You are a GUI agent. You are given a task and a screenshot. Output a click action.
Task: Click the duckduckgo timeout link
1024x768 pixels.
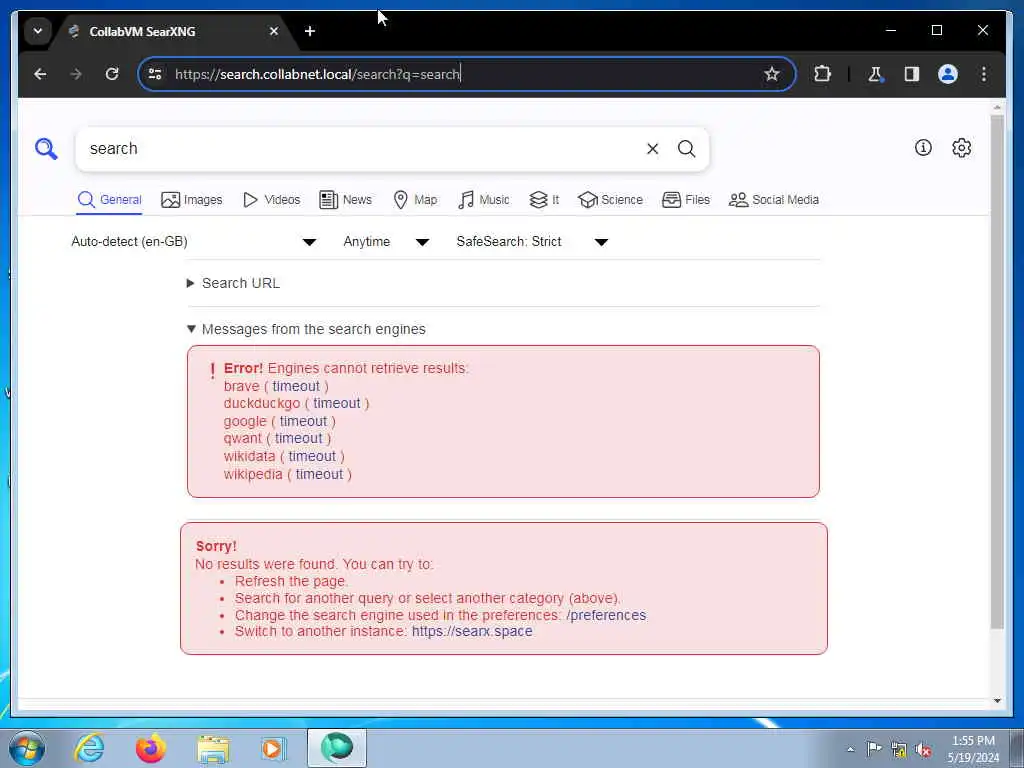point(336,403)
